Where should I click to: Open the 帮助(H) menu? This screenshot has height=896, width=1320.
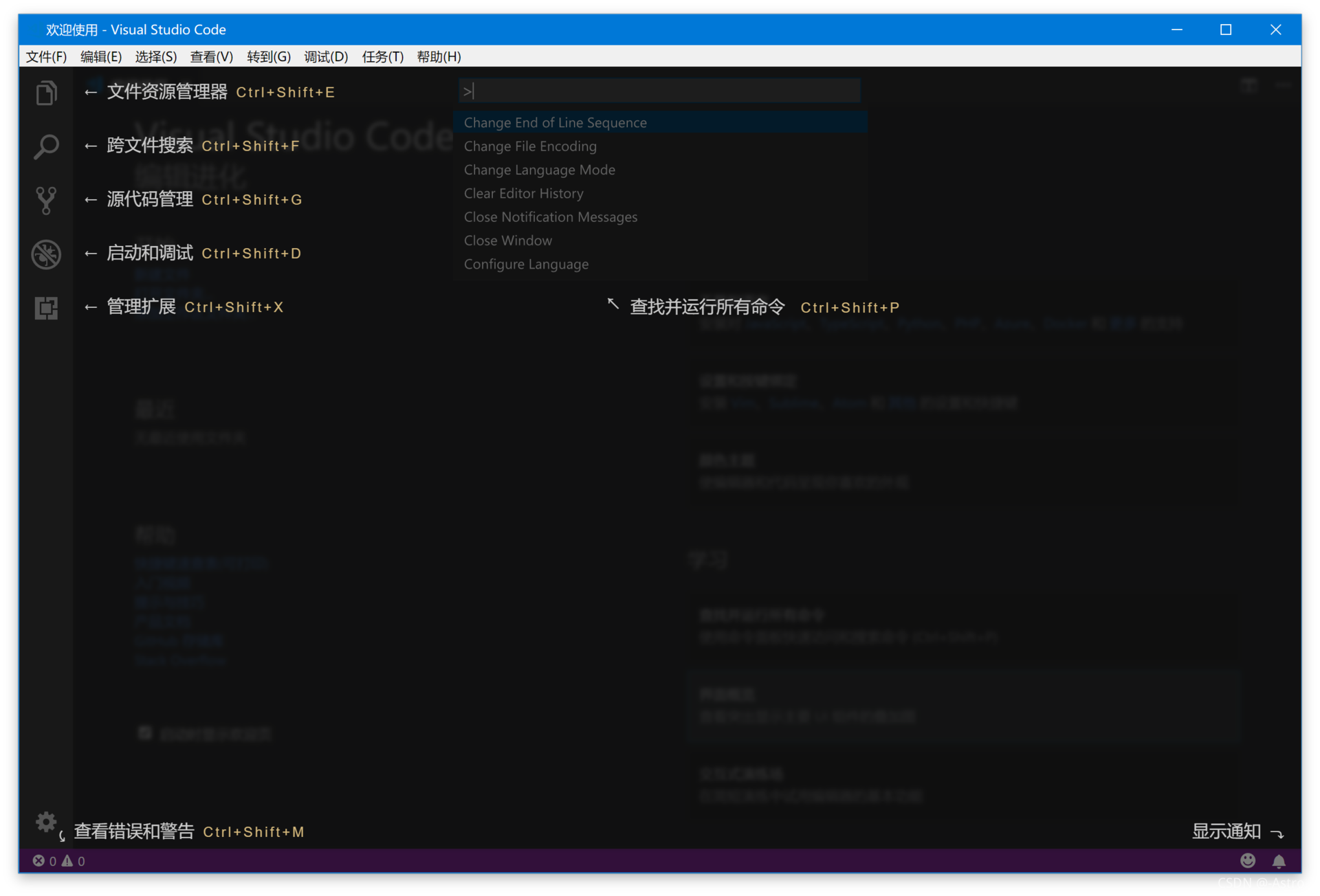[439, 56]
